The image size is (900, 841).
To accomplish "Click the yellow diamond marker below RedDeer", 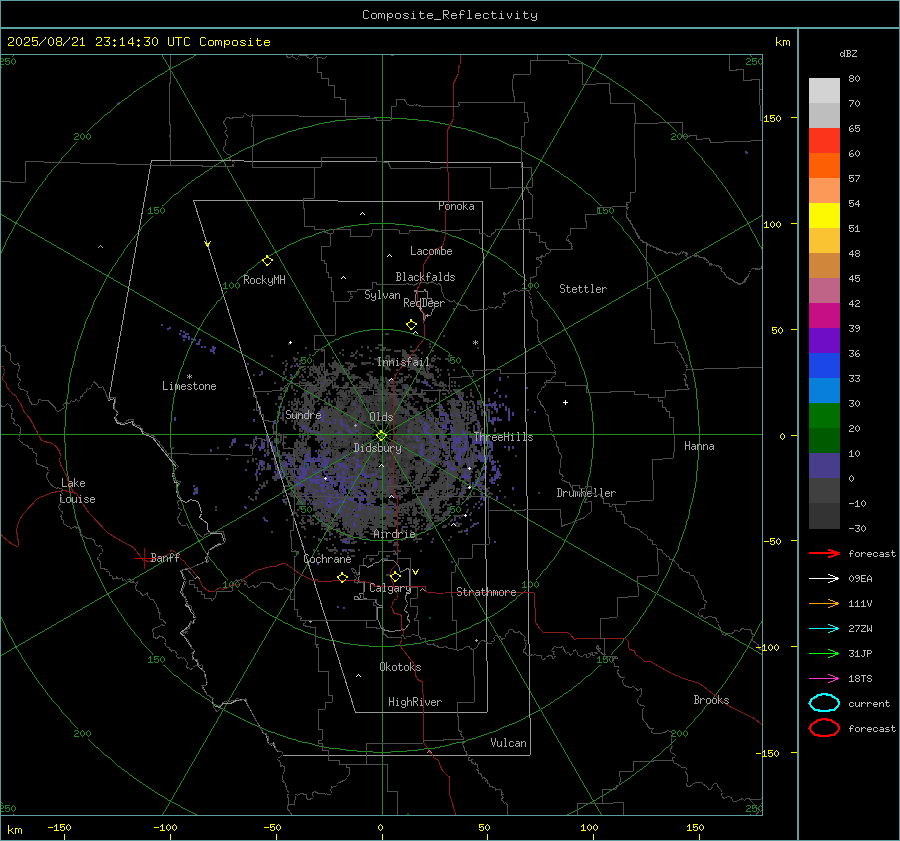I will click(x=411, y=325).
